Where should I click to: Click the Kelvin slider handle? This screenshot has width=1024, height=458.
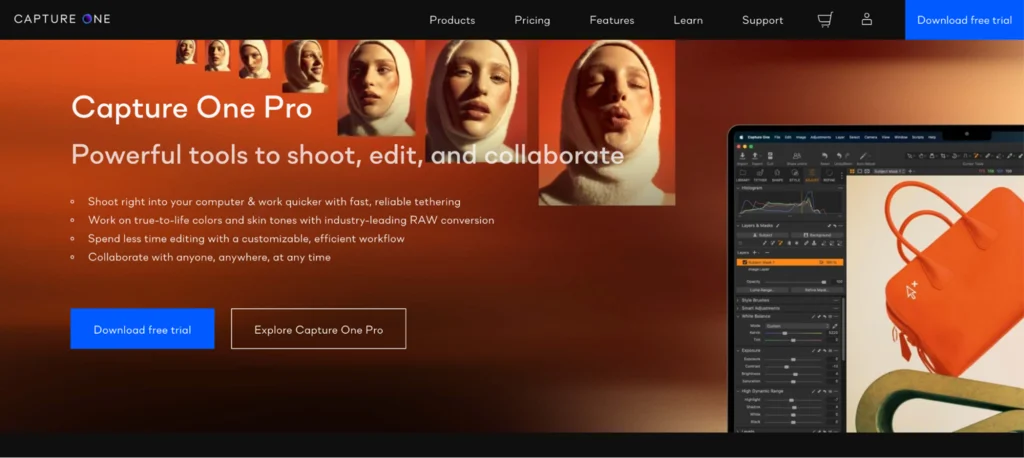click(784, 333)
